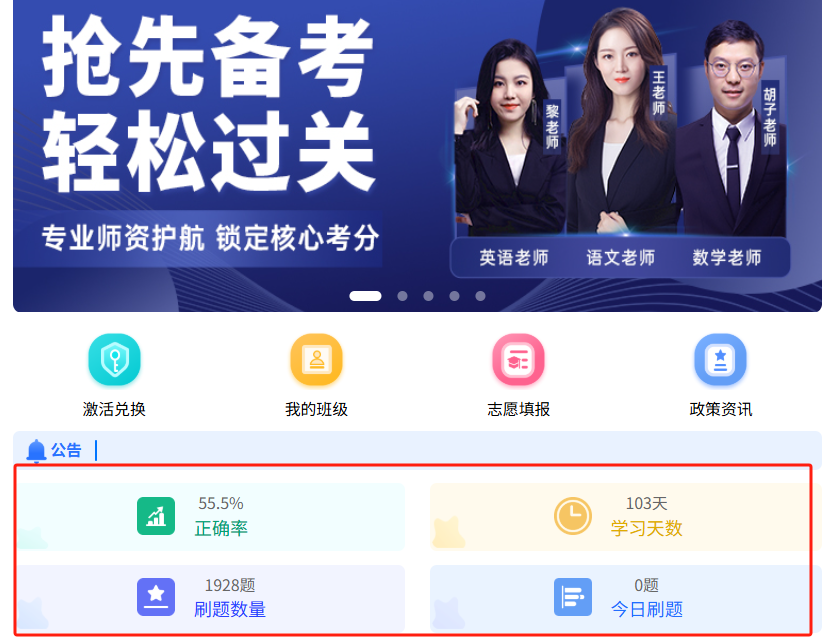Click the 数学老师 label on banner

[x=727, y=257]
